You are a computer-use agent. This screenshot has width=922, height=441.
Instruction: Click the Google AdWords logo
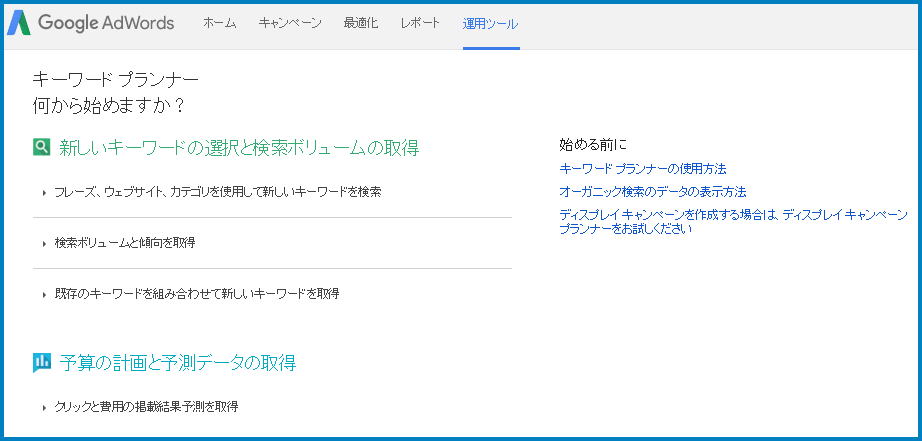click(91, 24)
